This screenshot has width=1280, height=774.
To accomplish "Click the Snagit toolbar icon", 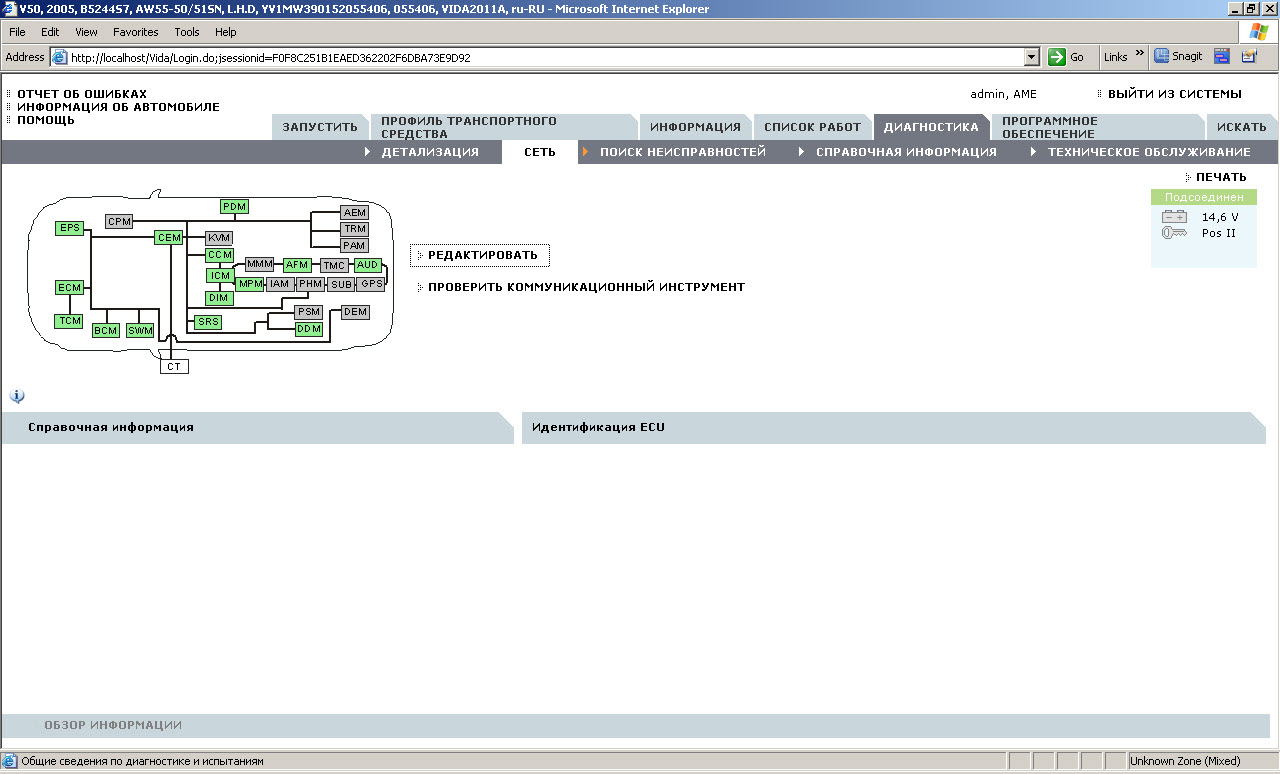I will pyautogui.click(x=1178, y=57).
